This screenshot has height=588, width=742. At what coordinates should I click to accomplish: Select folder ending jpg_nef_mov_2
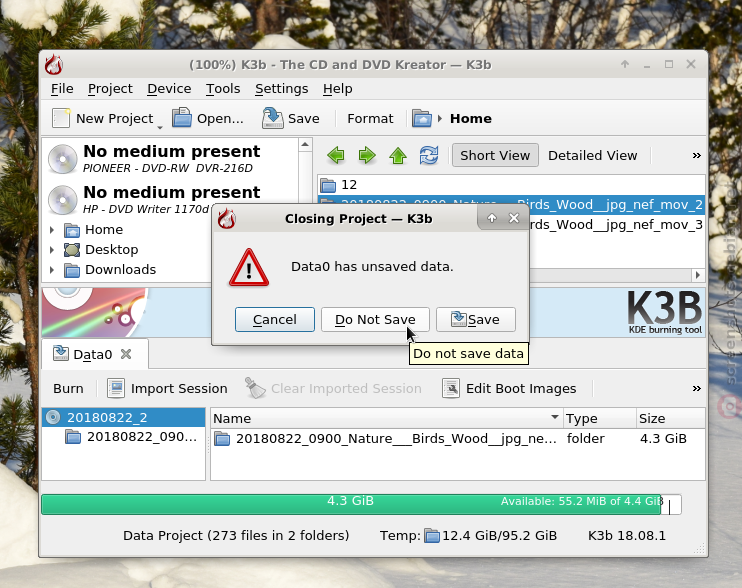click(511, 204)
